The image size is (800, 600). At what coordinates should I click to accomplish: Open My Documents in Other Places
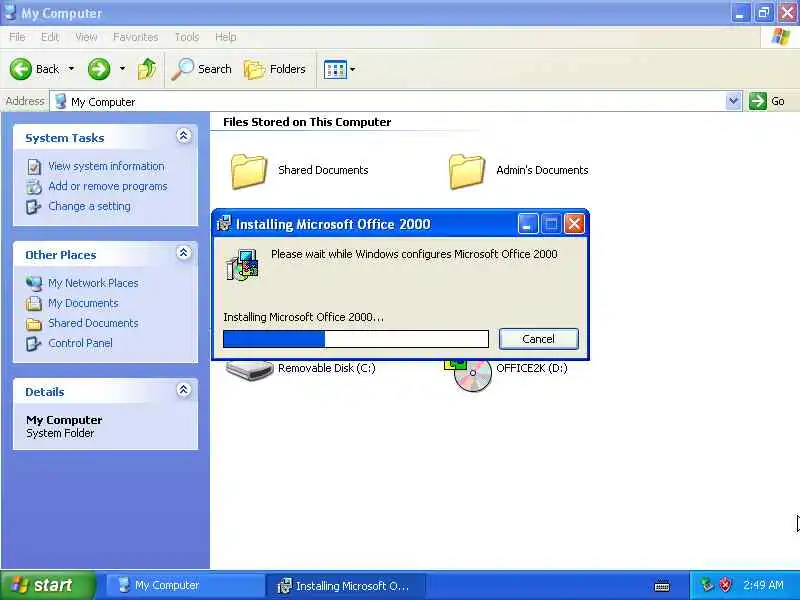coord(83,303)
